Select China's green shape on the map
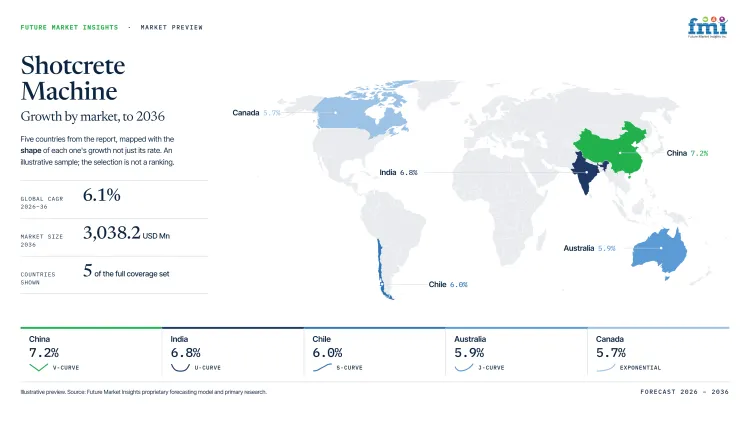Image resolution: width=750 pixels, height=421 pixels. coord(611,149)
